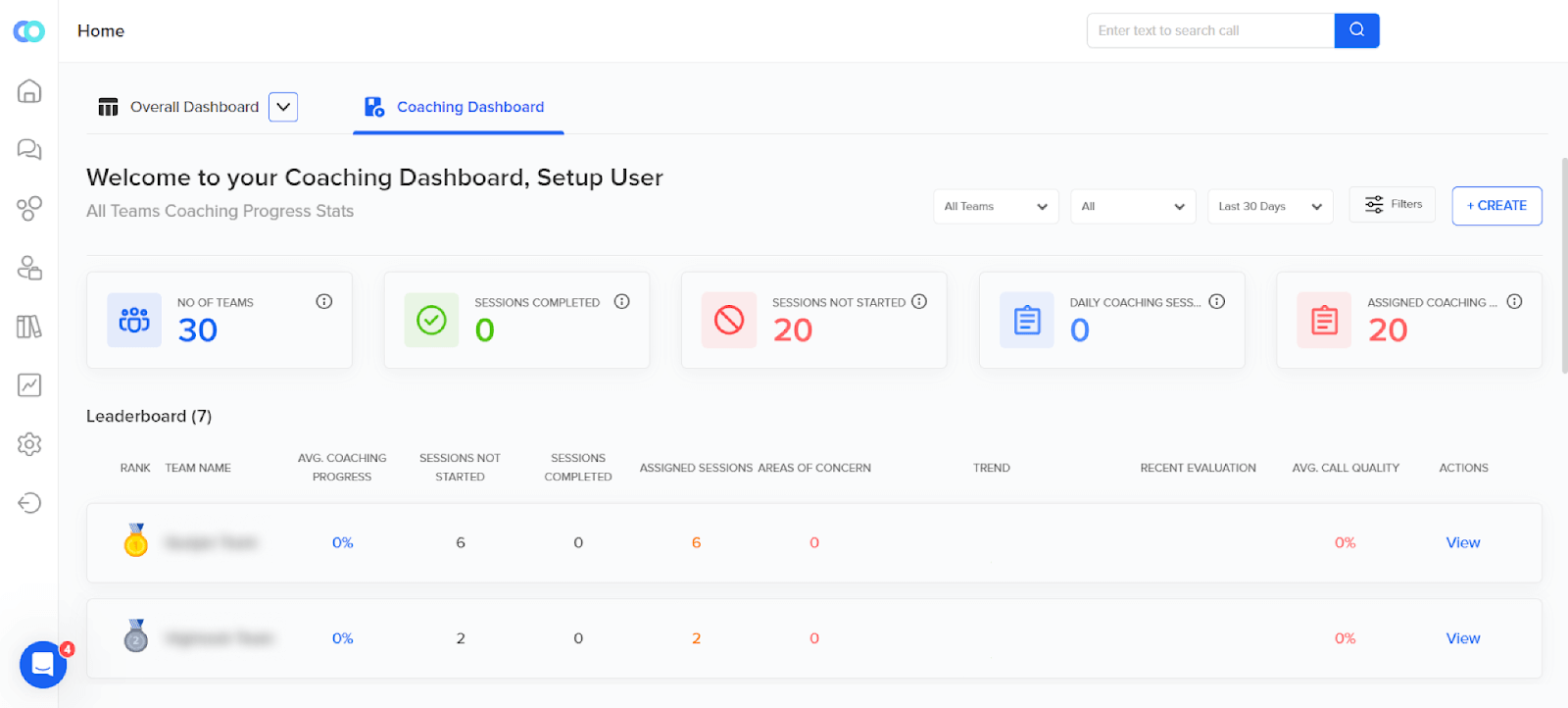The width and height of the screenshot is (1568, 708).
Task: Click the users team sidebar icon
Action: pos(29,268)
